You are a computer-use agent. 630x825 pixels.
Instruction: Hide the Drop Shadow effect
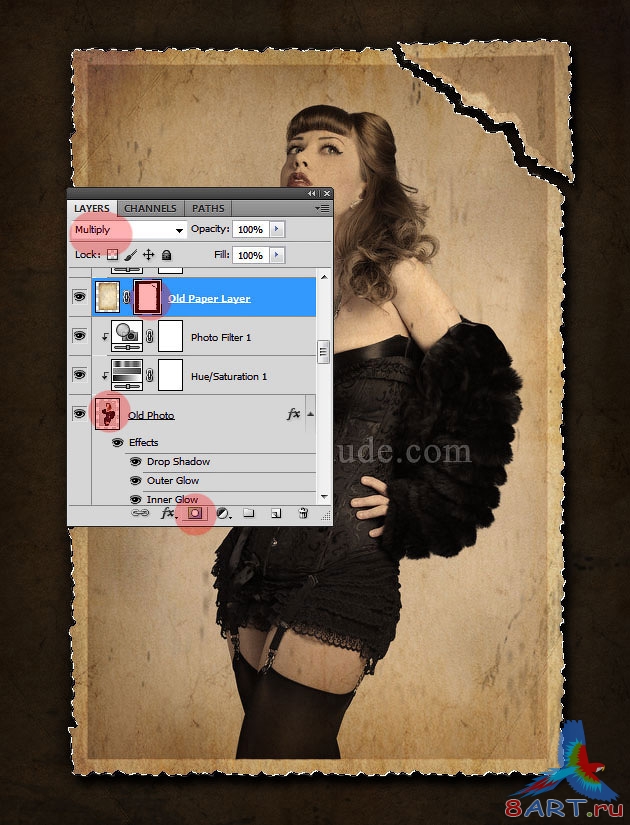point(135,462)
